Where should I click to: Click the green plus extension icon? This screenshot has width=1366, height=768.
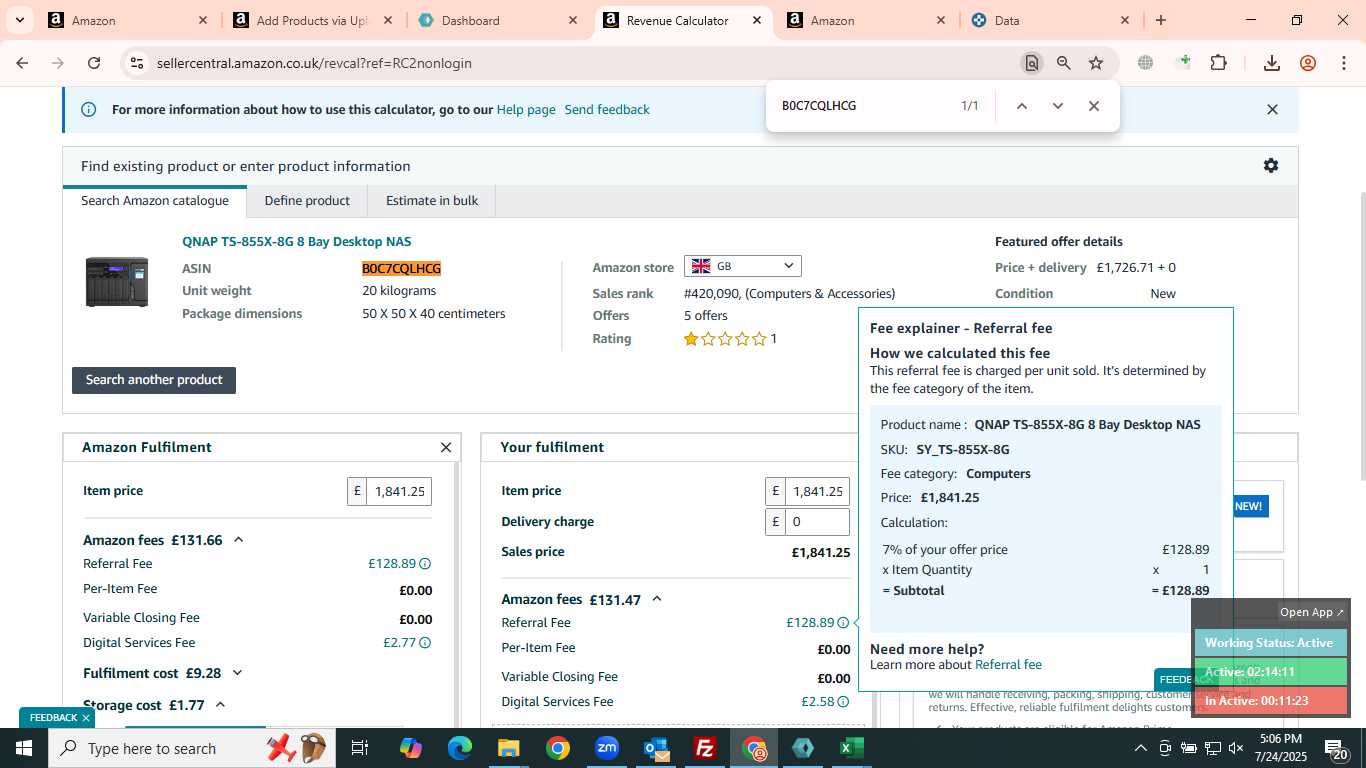click(x=1184, y=62)
